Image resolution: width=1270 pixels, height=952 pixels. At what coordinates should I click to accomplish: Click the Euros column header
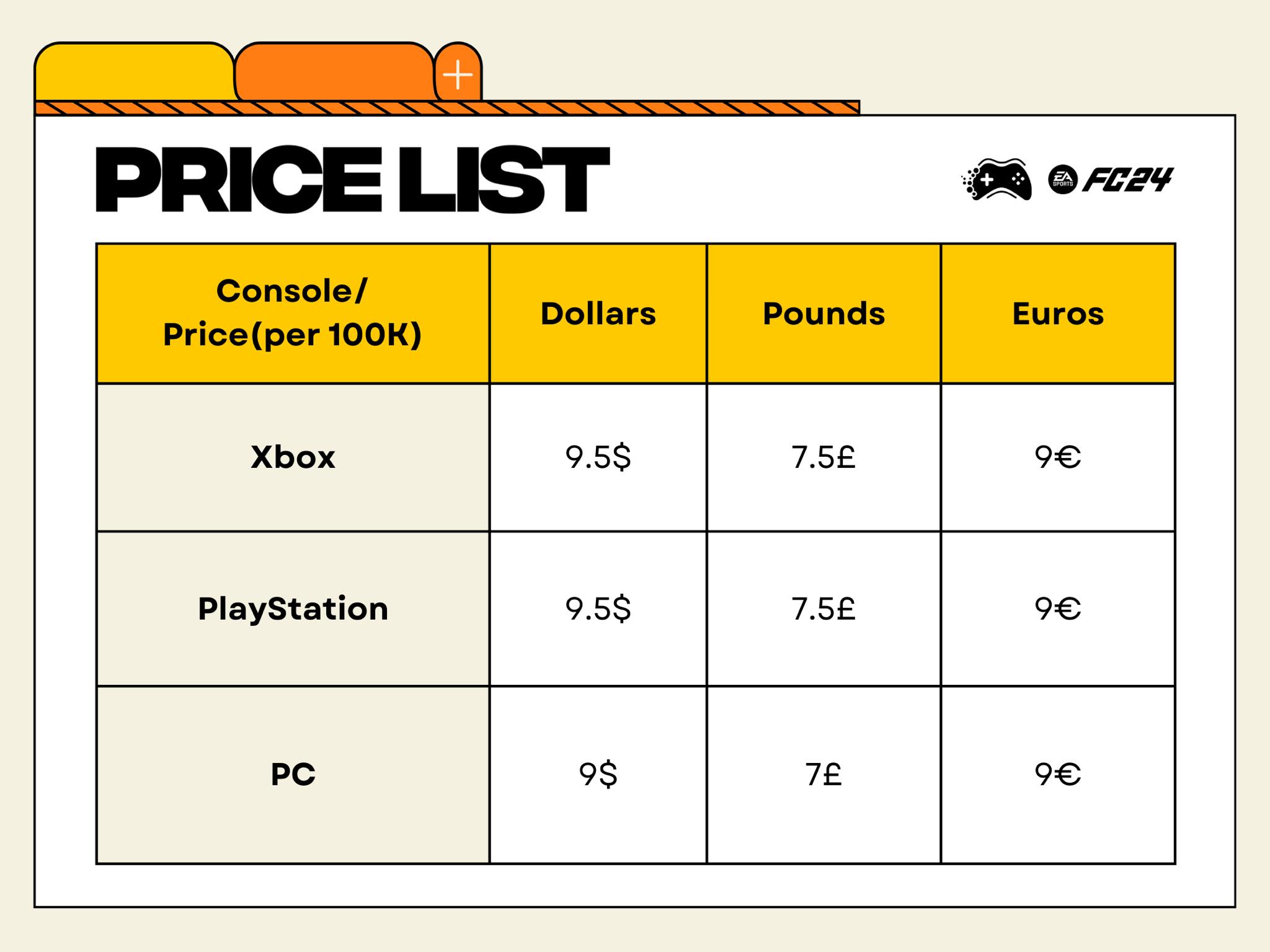[x=1058, y=313]
